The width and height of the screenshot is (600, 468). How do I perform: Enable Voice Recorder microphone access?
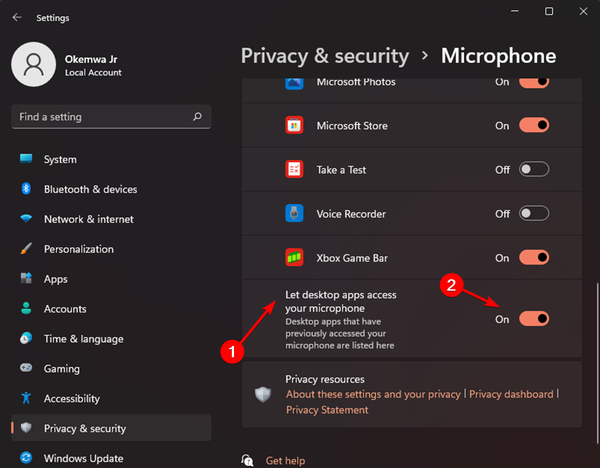click(x=534, y=214)
